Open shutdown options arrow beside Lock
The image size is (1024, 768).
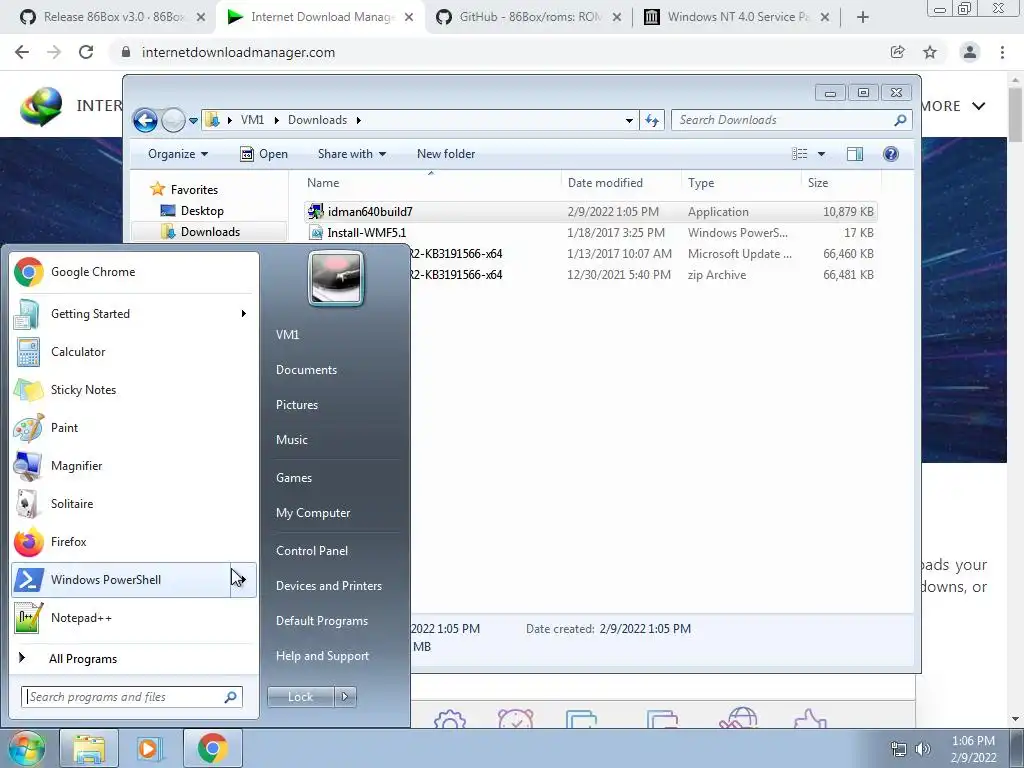[x=345, y=697]
